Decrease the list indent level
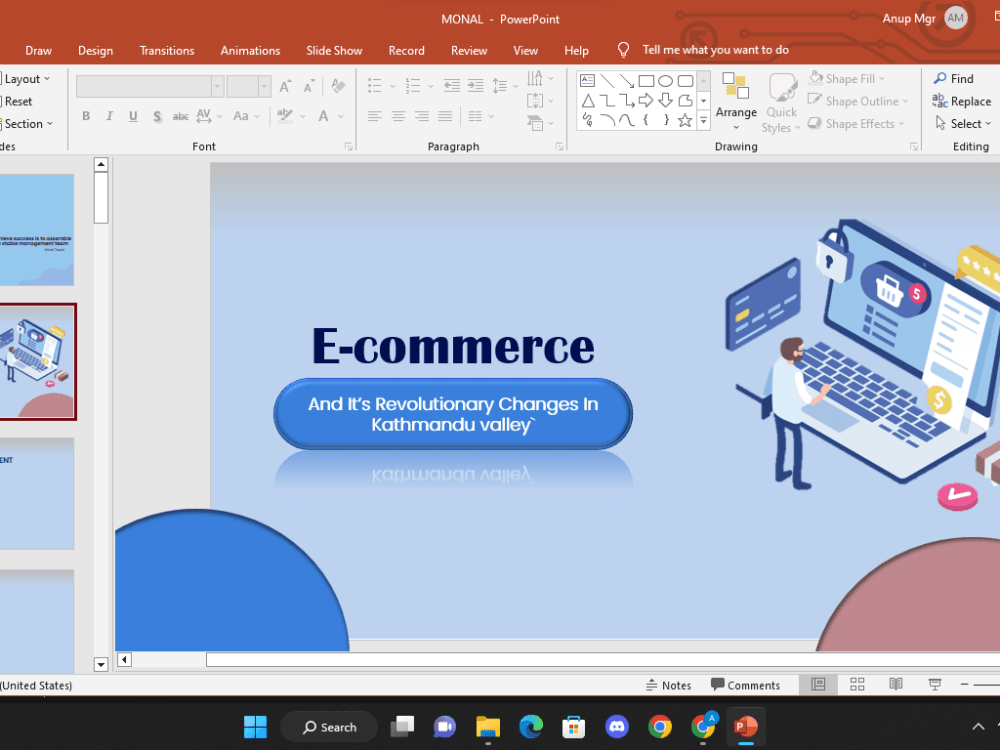This screenshot has width=1000, height=750. (x=452, y=85)
